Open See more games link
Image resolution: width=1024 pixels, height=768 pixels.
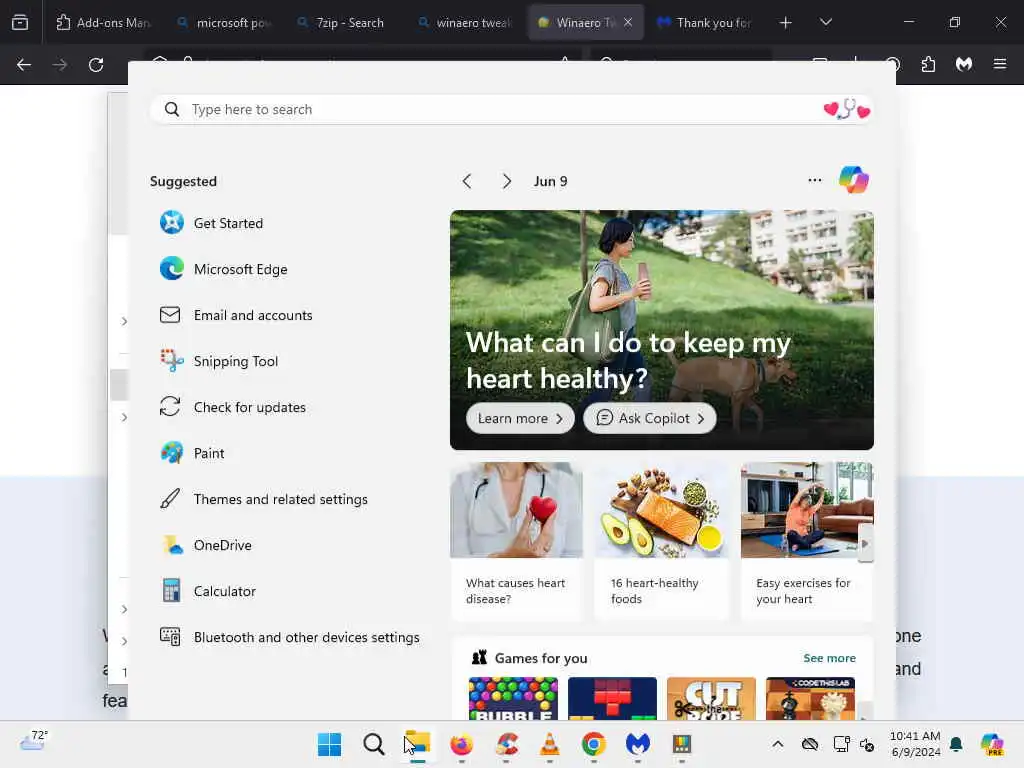click(829, 658)
